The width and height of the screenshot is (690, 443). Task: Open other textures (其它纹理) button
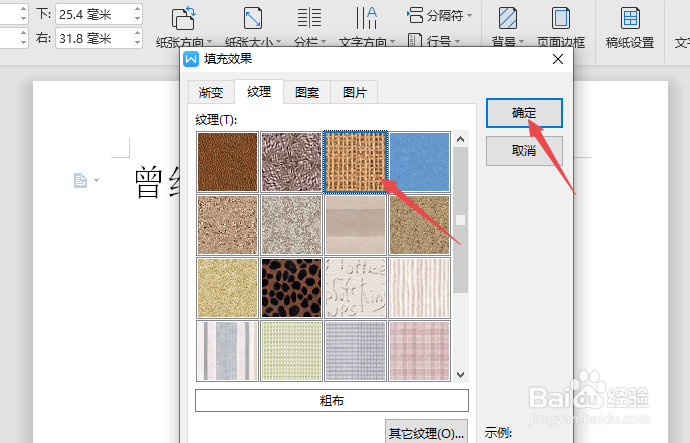[x=426, y=433]
